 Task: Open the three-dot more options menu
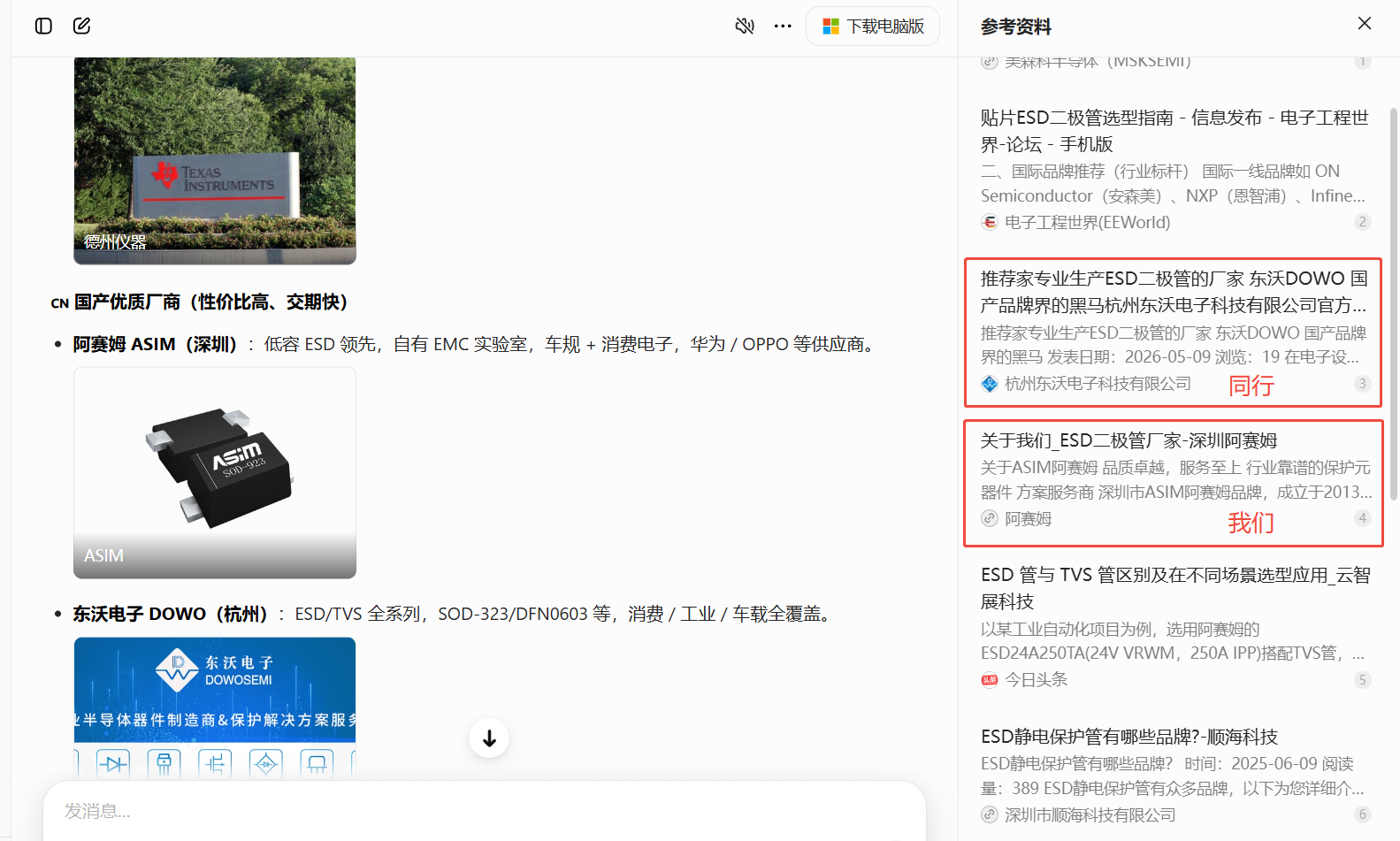[x=783, y=26]
